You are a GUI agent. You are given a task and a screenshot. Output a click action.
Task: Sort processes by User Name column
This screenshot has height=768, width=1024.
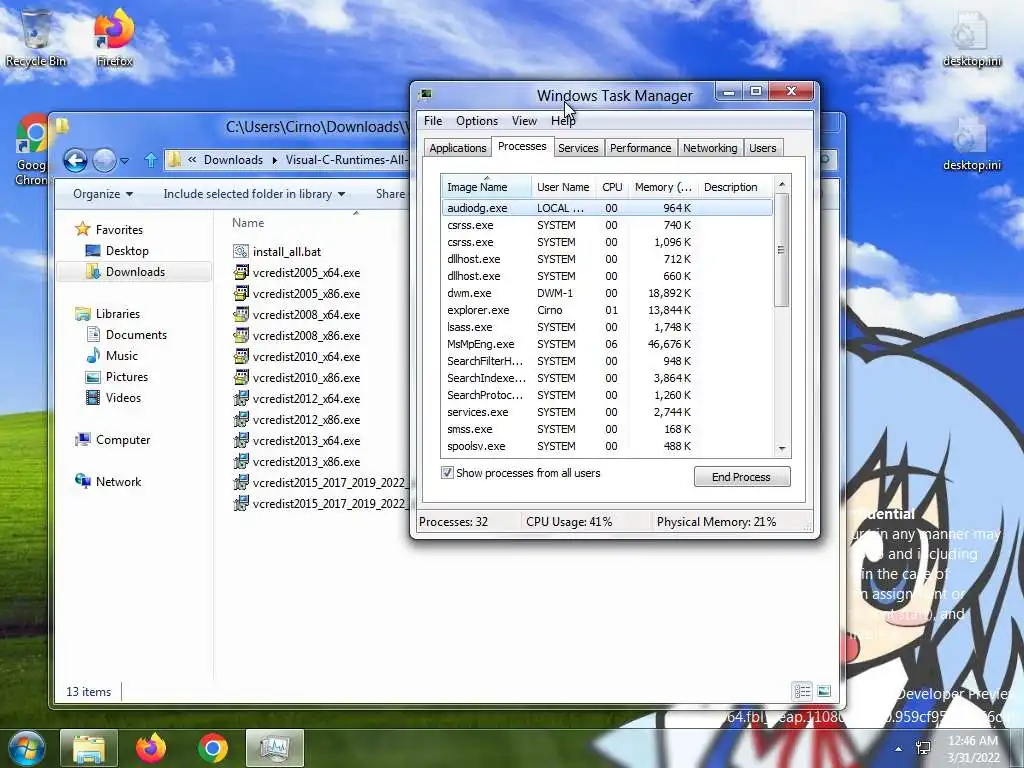coord(563,187)
